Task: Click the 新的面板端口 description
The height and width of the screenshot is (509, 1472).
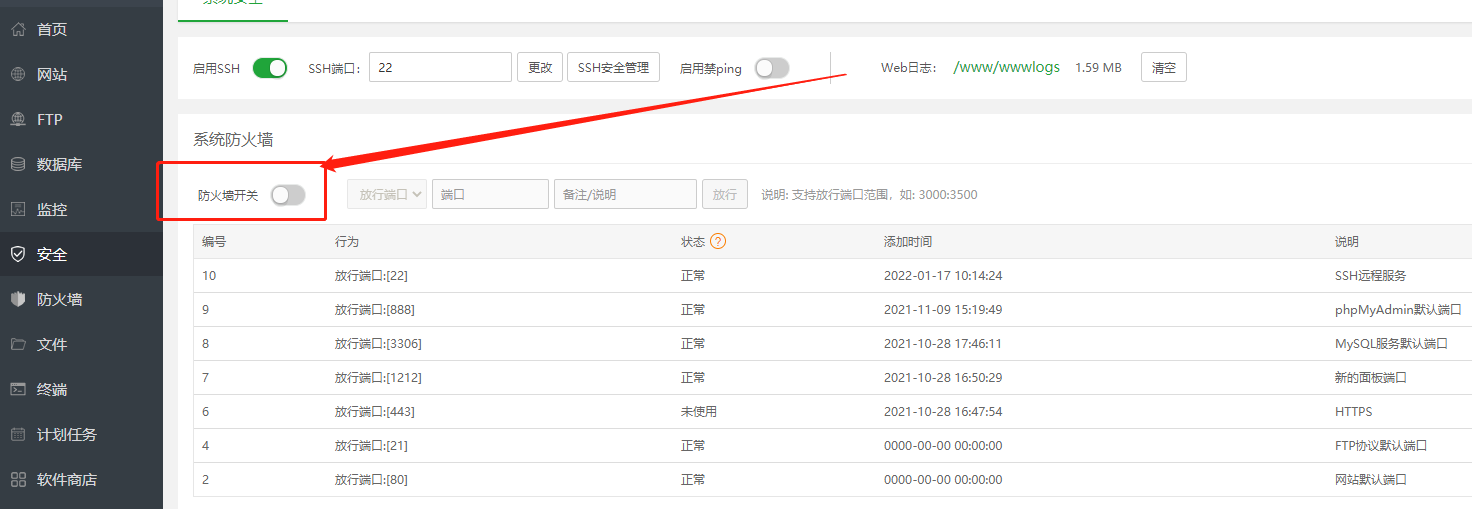Action: point(1371,377)
